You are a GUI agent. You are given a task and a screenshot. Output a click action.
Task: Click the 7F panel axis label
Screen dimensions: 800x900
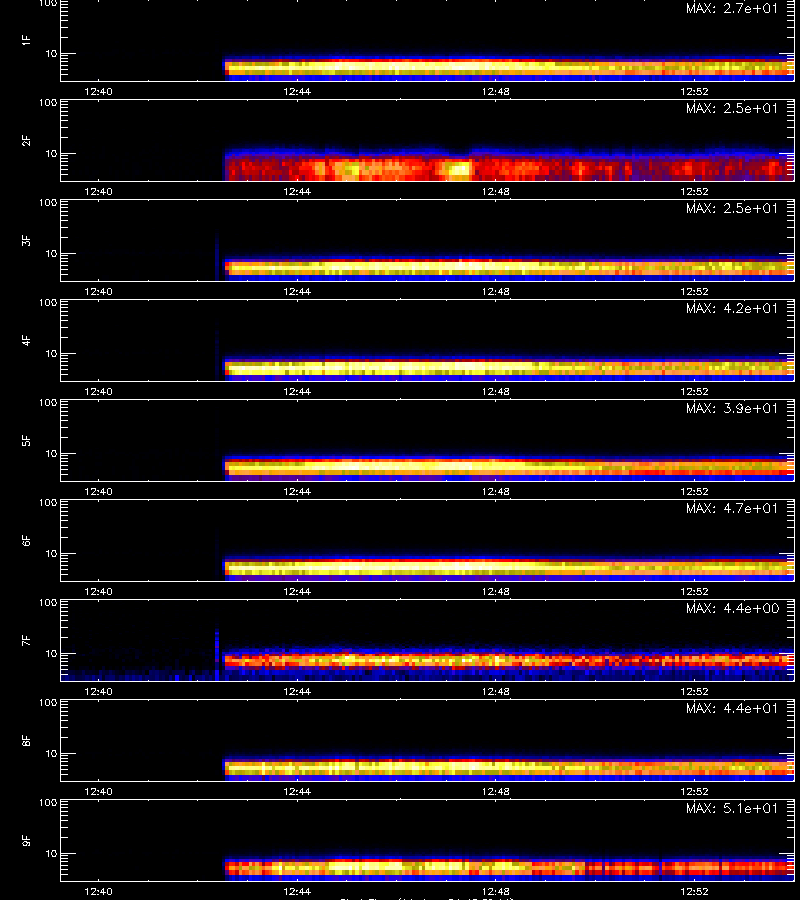[x=26, y=641]
